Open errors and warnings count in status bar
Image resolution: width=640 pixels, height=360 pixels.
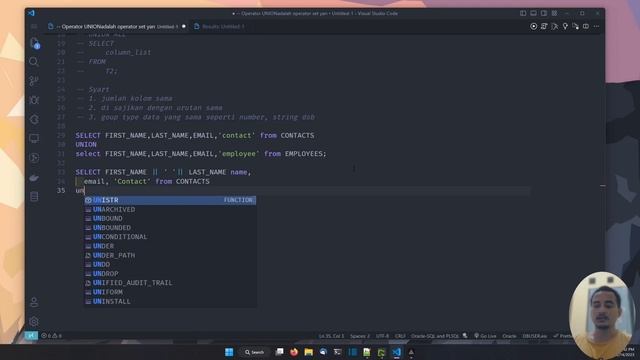(51, 336)
